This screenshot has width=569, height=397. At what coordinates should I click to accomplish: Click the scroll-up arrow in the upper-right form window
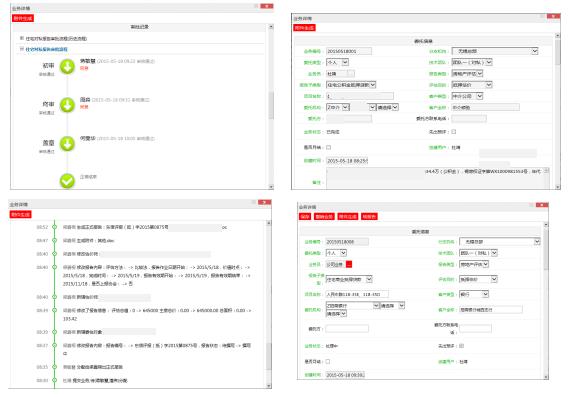[558, 36]
